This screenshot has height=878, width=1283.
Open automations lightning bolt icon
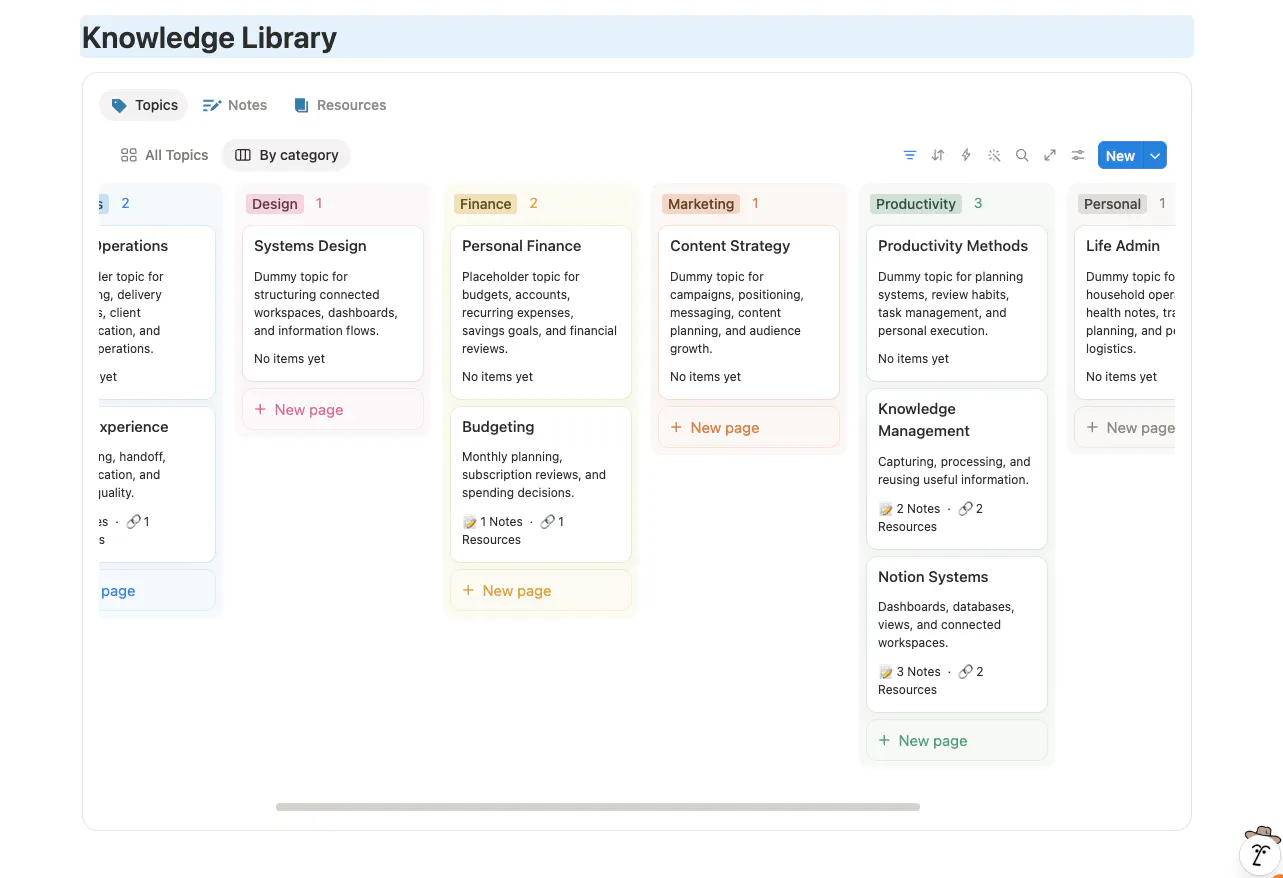(965, 155)
